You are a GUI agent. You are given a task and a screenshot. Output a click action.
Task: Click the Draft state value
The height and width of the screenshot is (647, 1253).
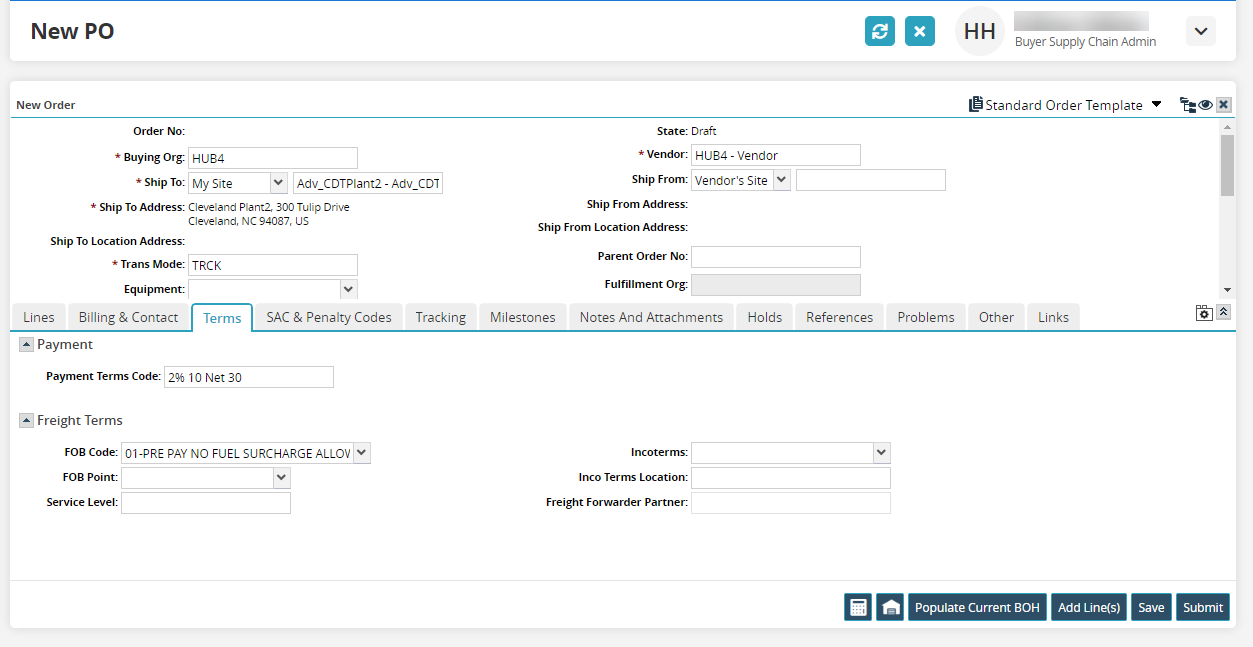(x=704, y=131)
